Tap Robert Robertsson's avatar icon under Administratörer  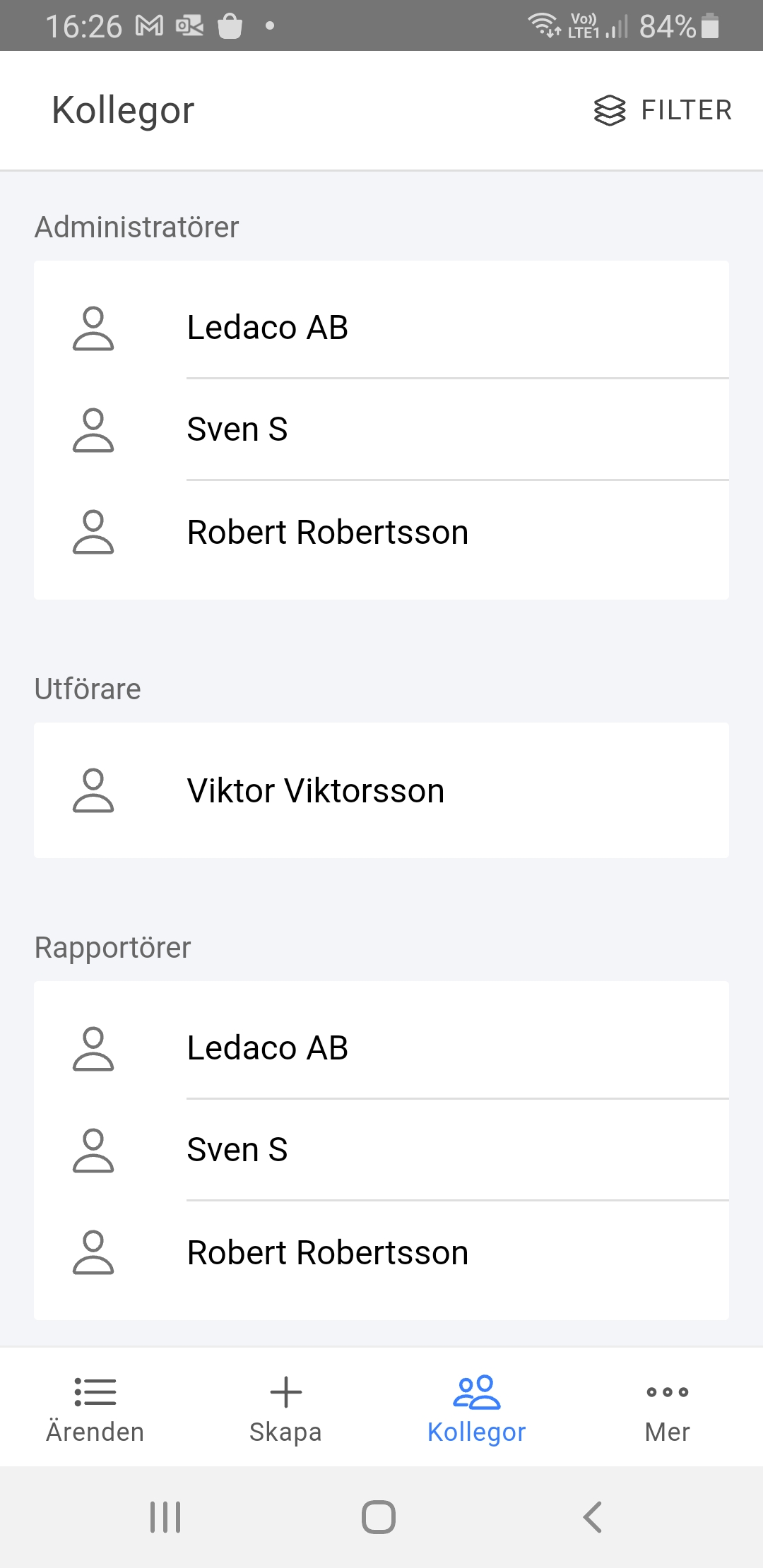point(93,532)
